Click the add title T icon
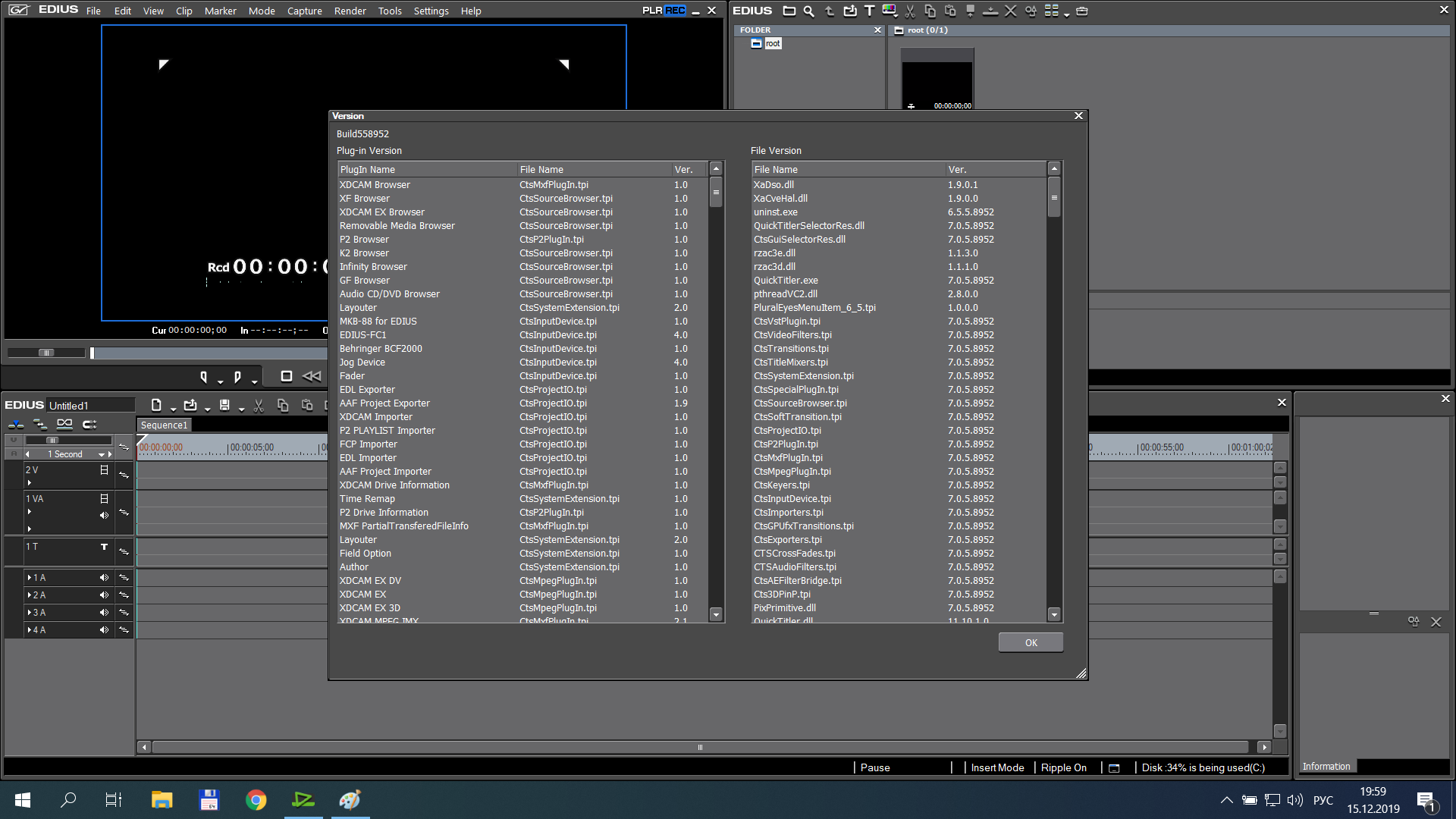The height and width of the screenshot is (819, 1456). click(x=869, y=11)
